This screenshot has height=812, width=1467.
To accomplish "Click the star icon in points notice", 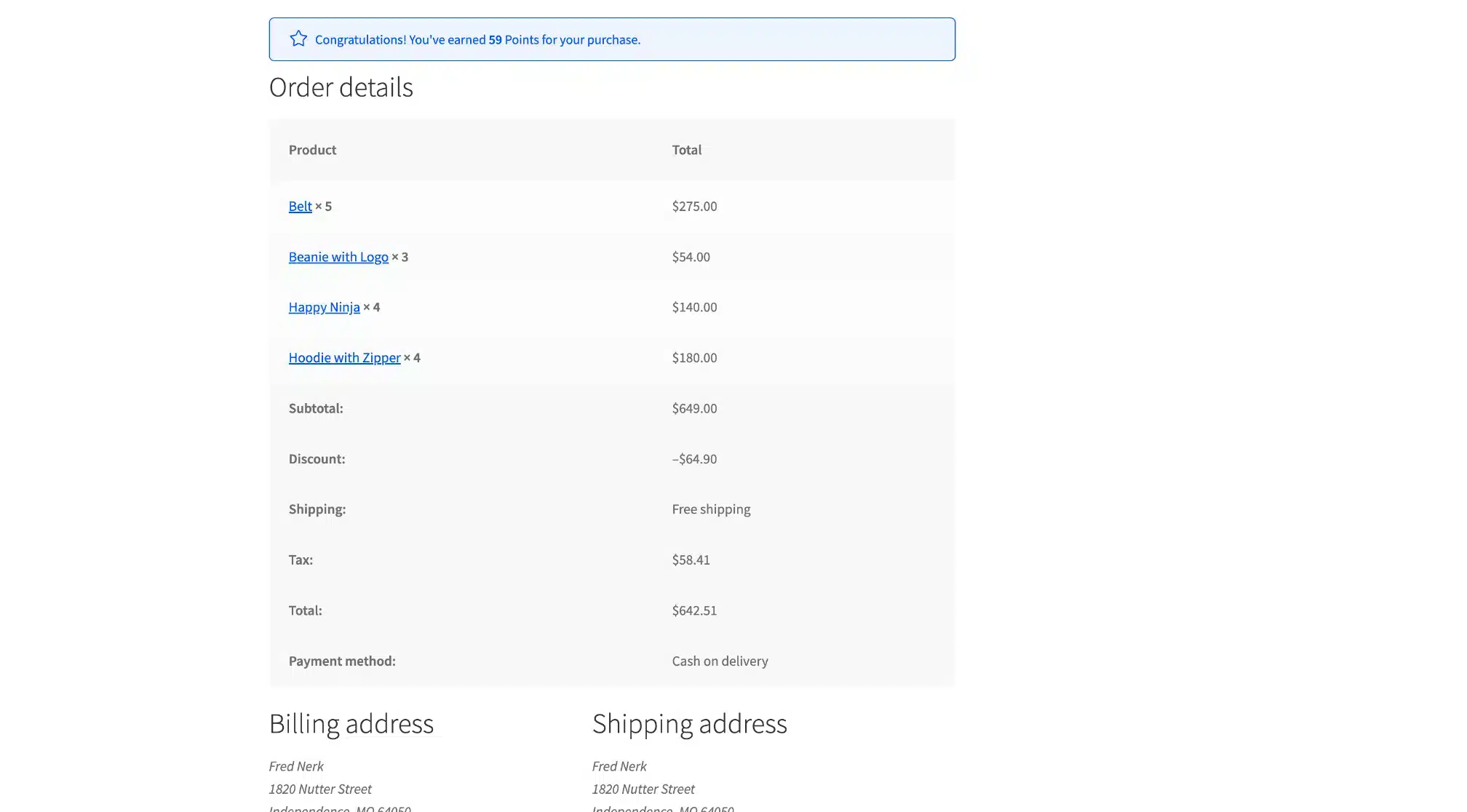I will pyautogui.click(x=298, y=39).
